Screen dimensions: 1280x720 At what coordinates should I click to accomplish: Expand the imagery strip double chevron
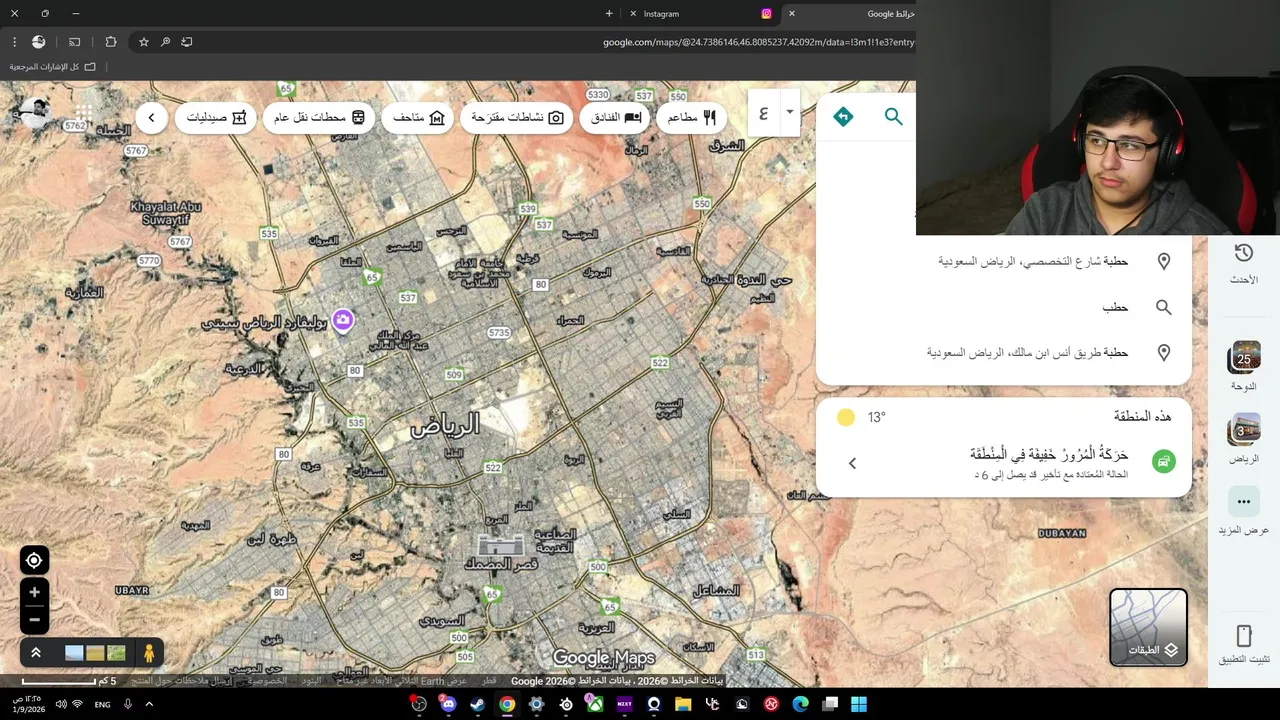tap(35, 653)
